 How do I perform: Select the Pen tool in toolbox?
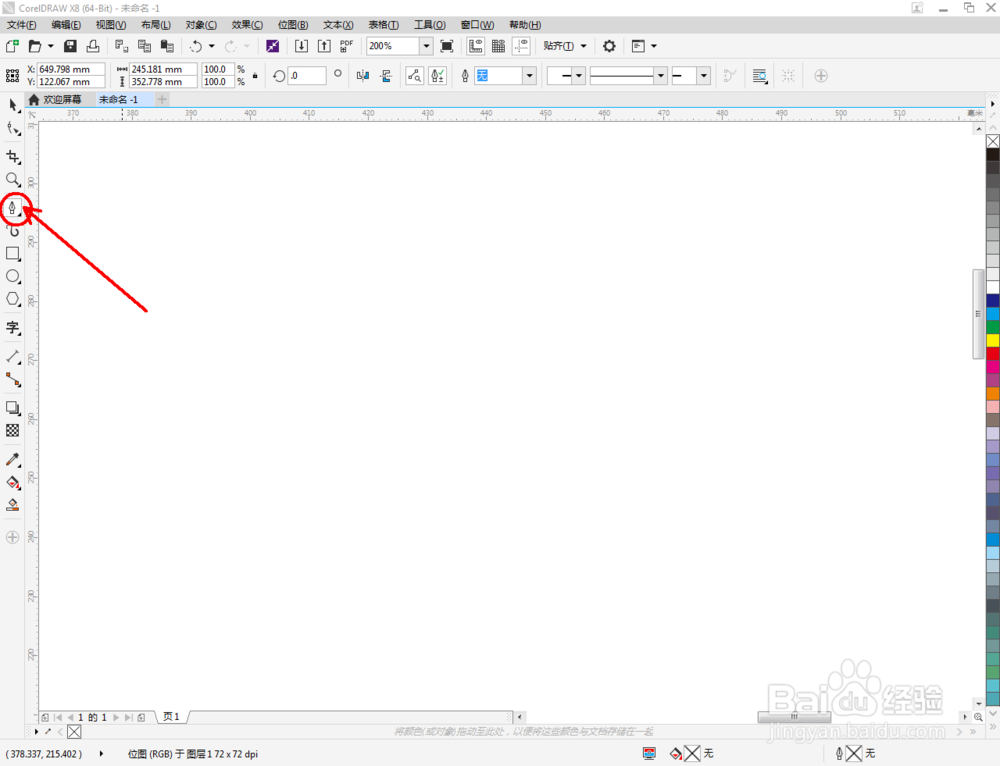(x=13, y=208)
